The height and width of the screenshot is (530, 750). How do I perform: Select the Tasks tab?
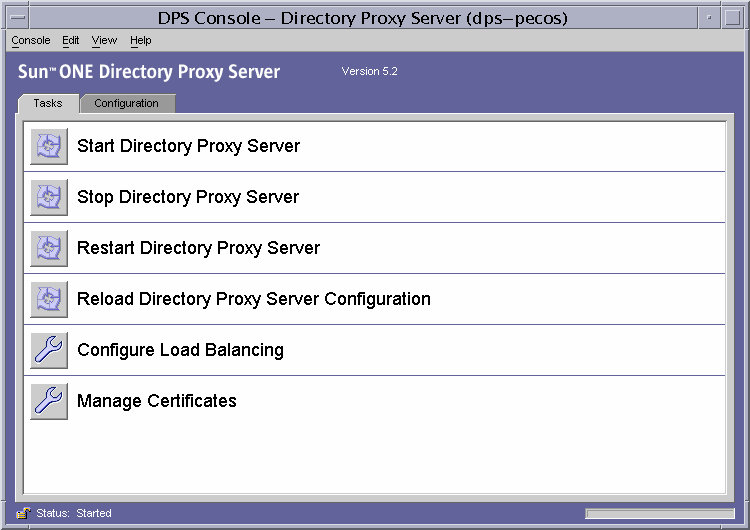[x=48, y=103]
